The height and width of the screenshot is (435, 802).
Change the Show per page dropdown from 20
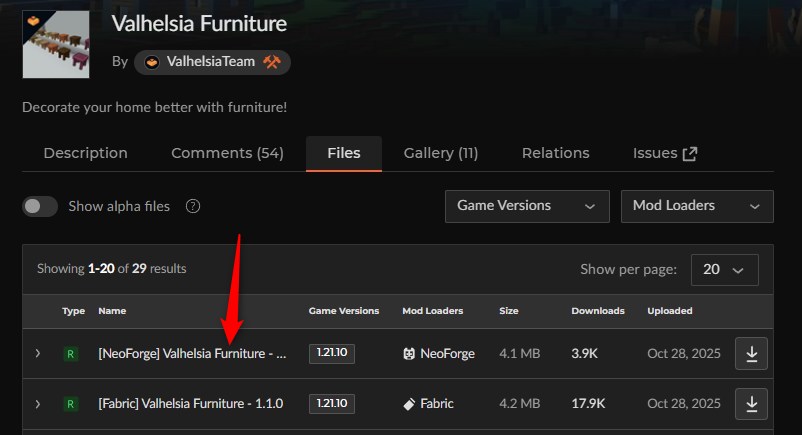tap(724, 270)
